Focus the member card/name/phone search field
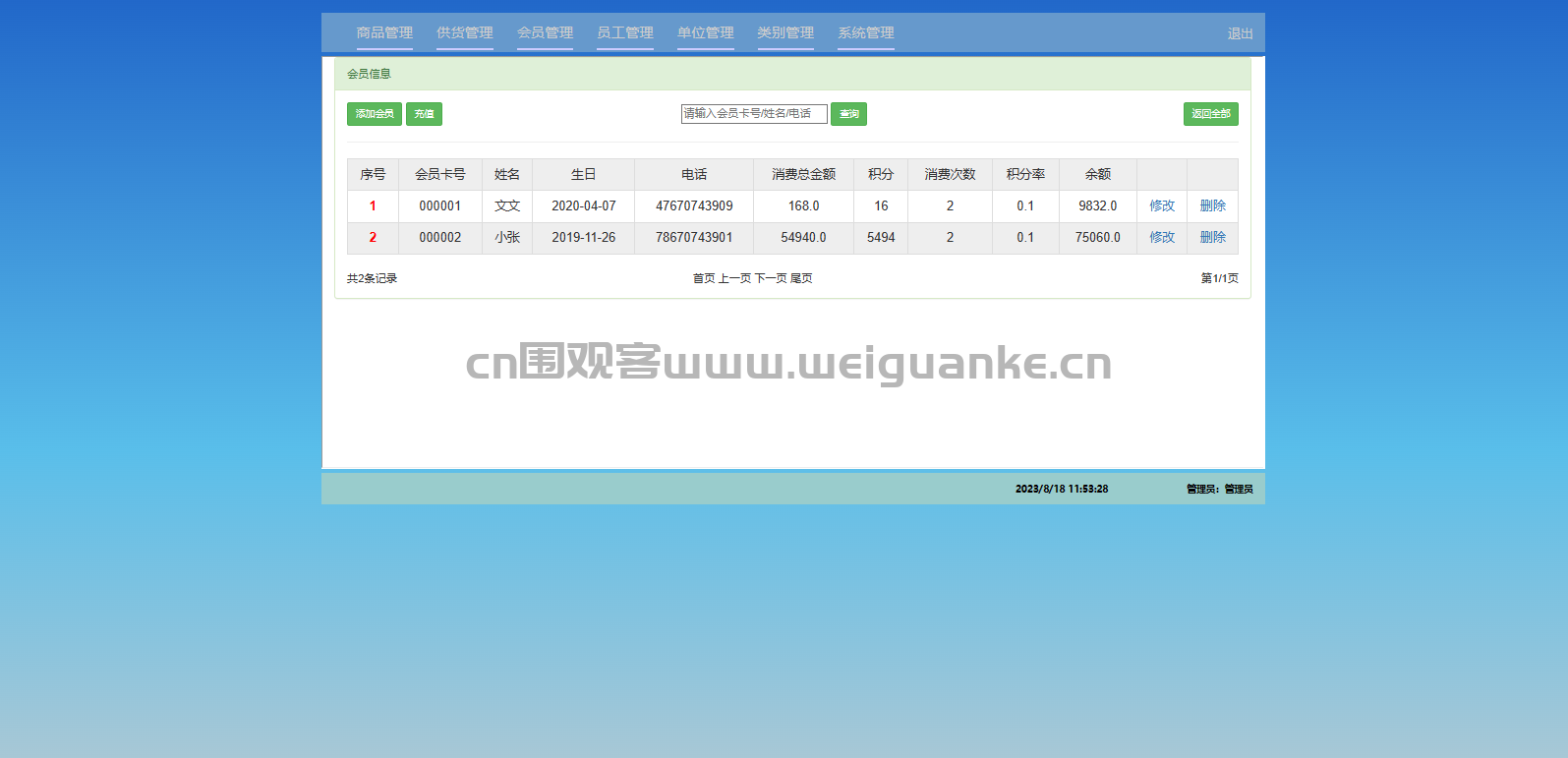 [x=754, y=114]
